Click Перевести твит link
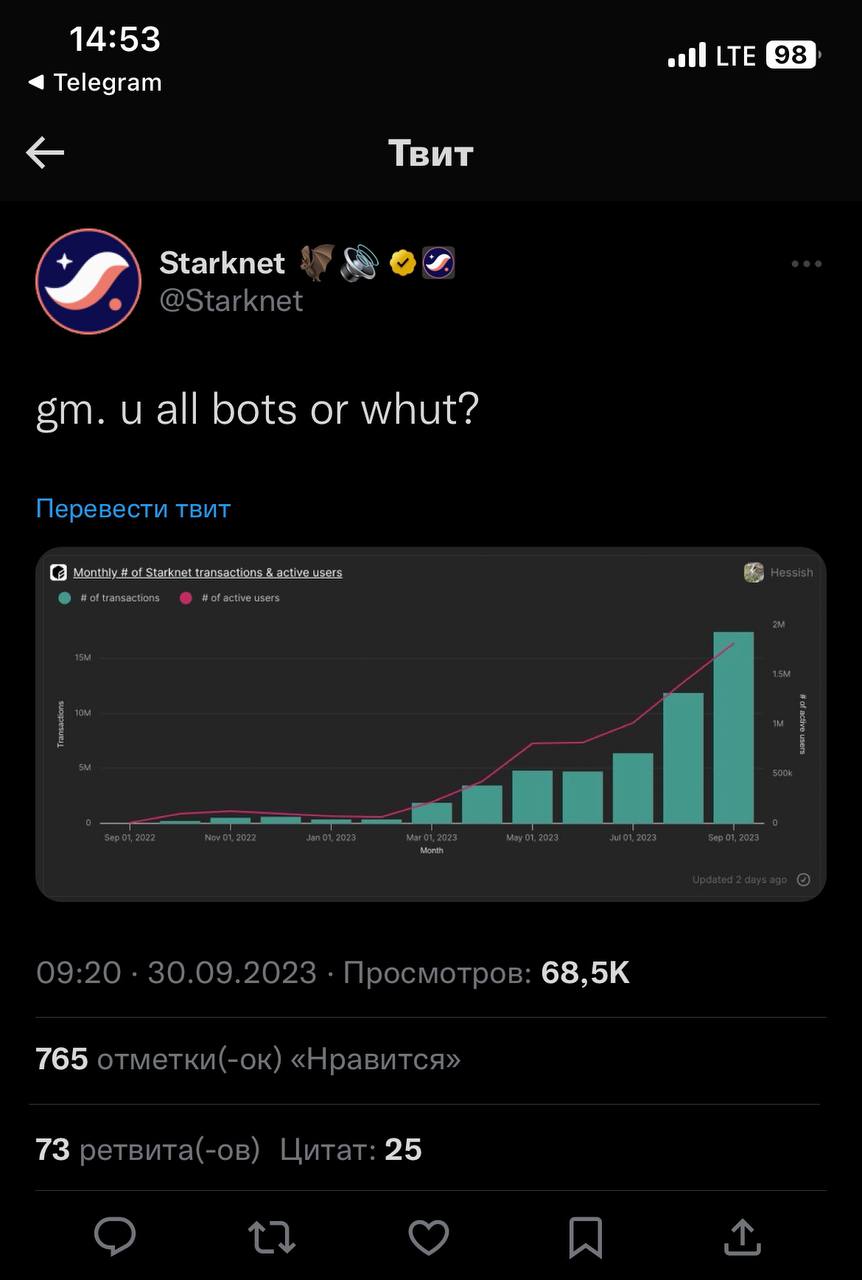Image resolution: width=862 pixels, height=1280 pixels. pyautogui.click(x=133, y=508)
